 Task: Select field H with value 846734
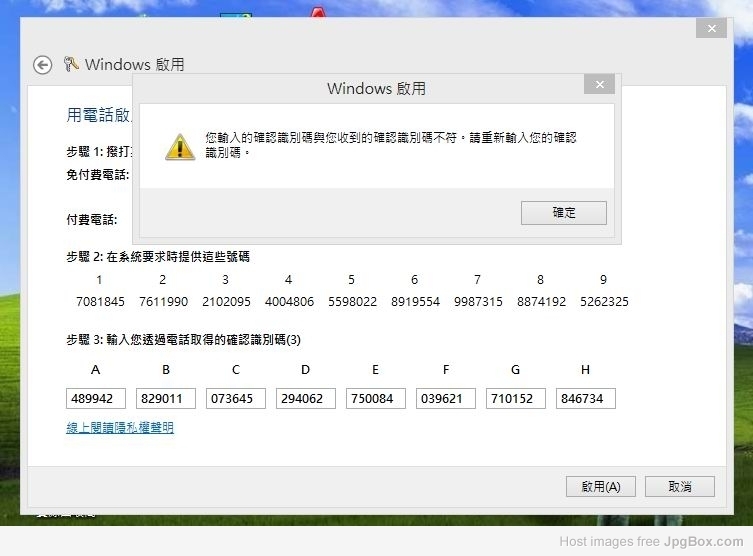pos(586,399)
